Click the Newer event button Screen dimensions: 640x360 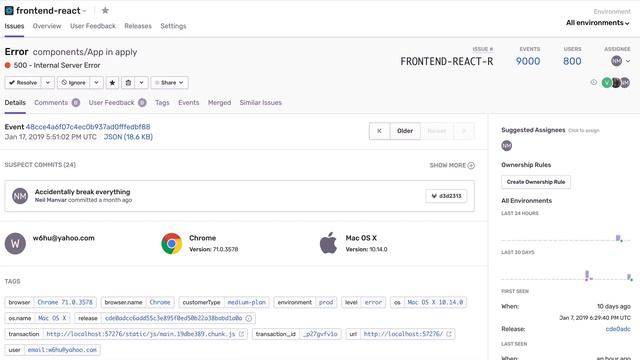(437, 131)
